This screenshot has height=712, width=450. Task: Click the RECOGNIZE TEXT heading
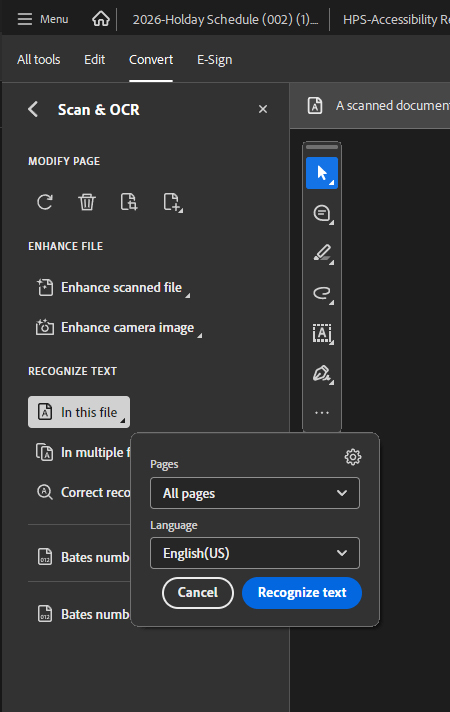73,371
